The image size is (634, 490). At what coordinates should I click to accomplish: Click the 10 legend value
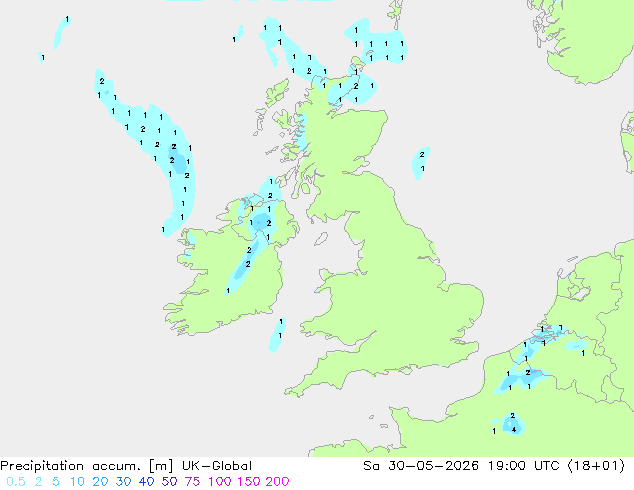[x=77, y=482]
